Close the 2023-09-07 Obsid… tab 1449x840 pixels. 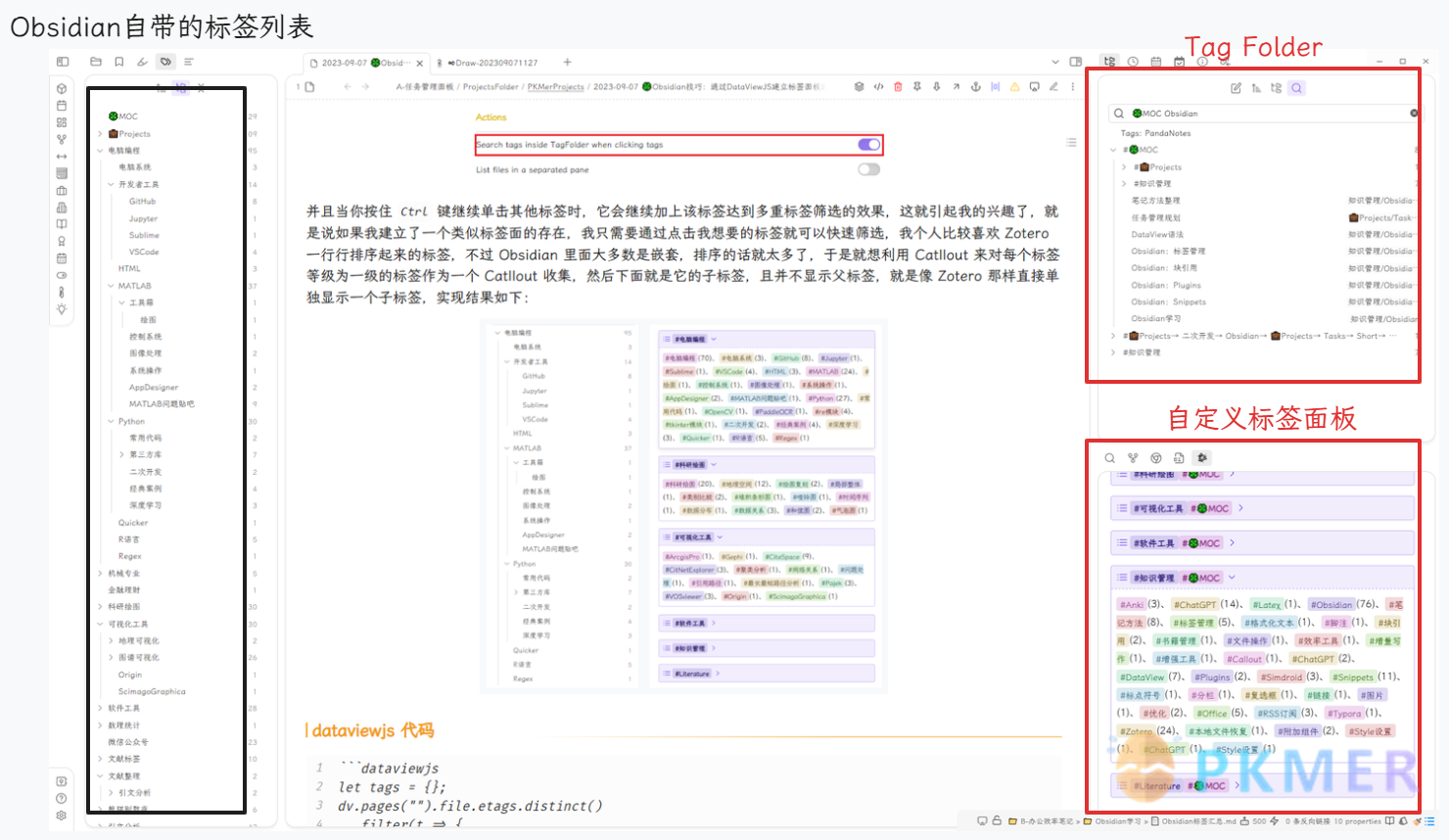point(419,63)
